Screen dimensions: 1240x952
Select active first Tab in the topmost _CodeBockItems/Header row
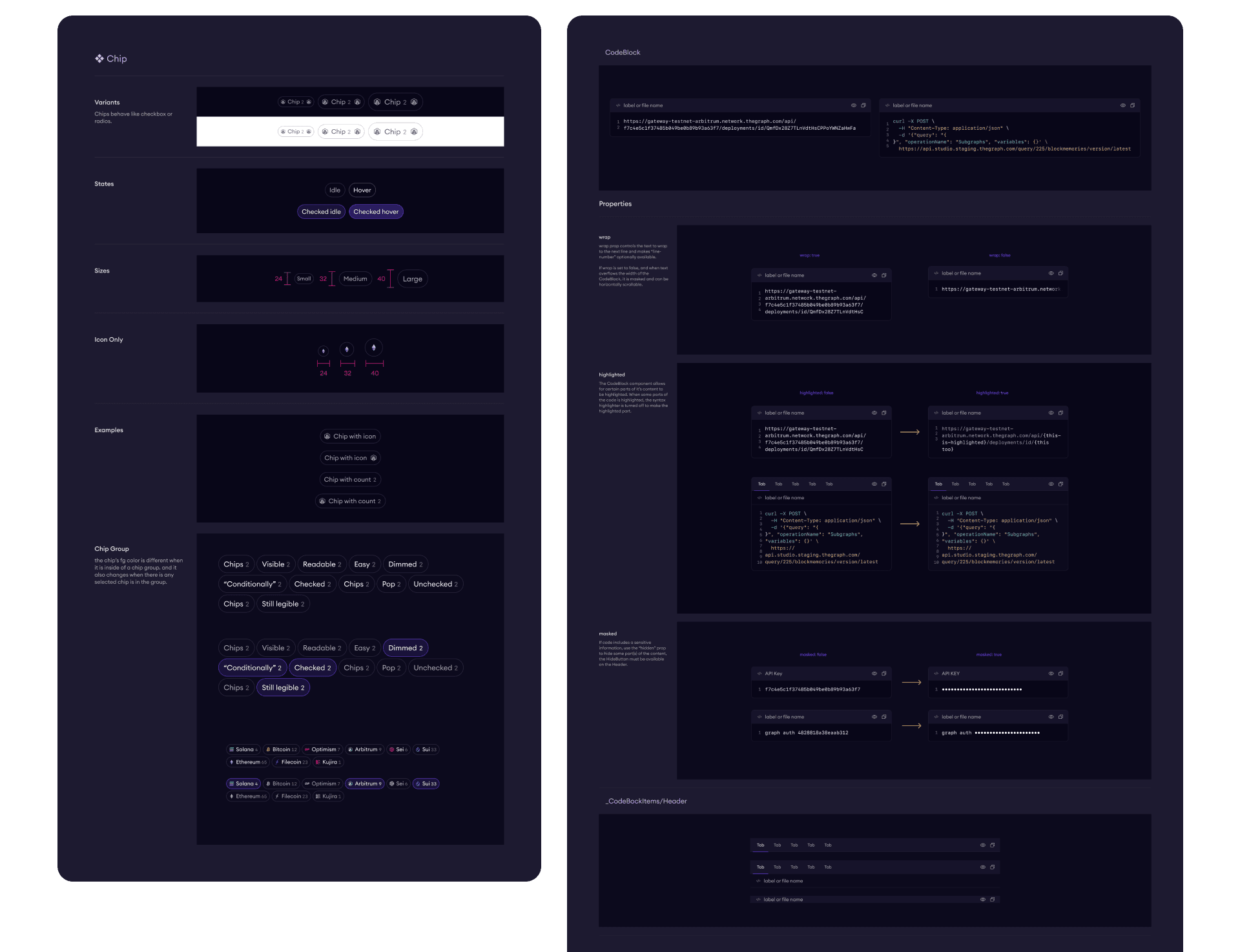point(761,845)
